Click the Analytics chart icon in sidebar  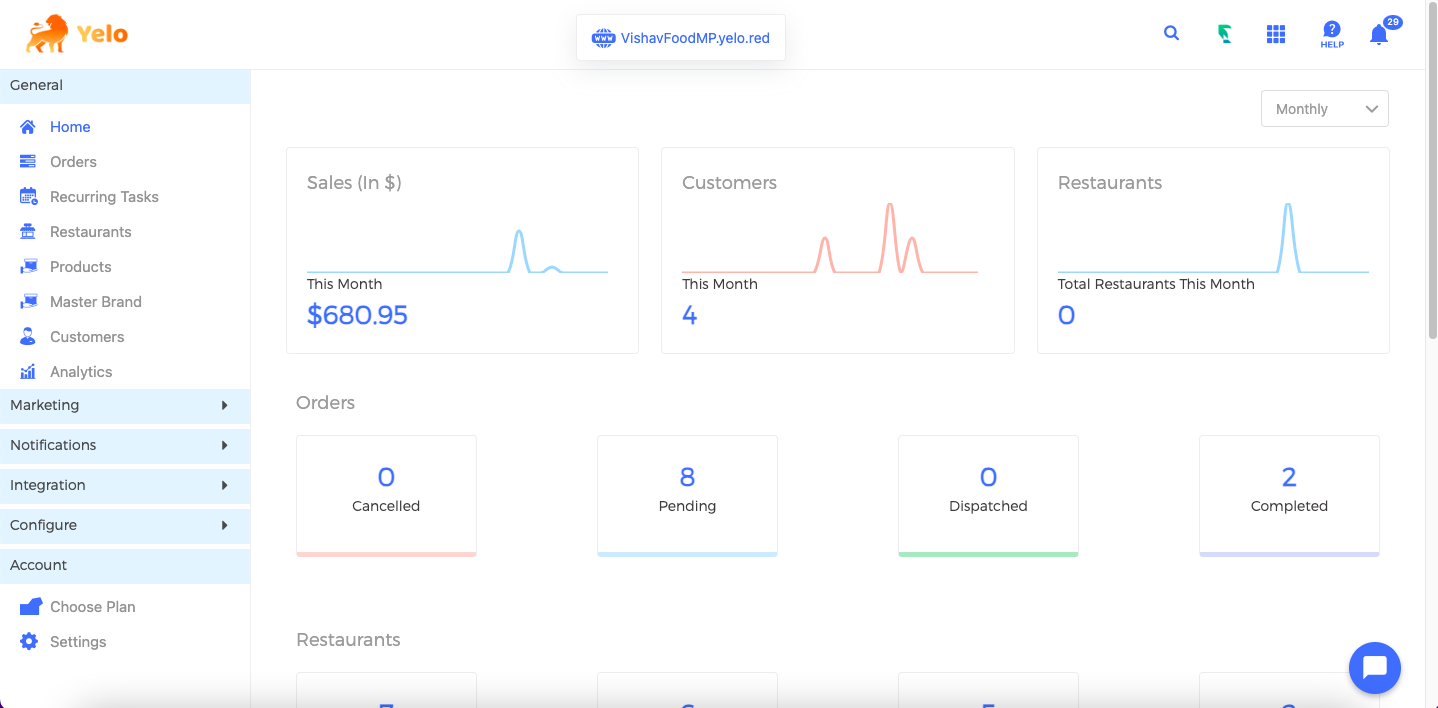29,372
